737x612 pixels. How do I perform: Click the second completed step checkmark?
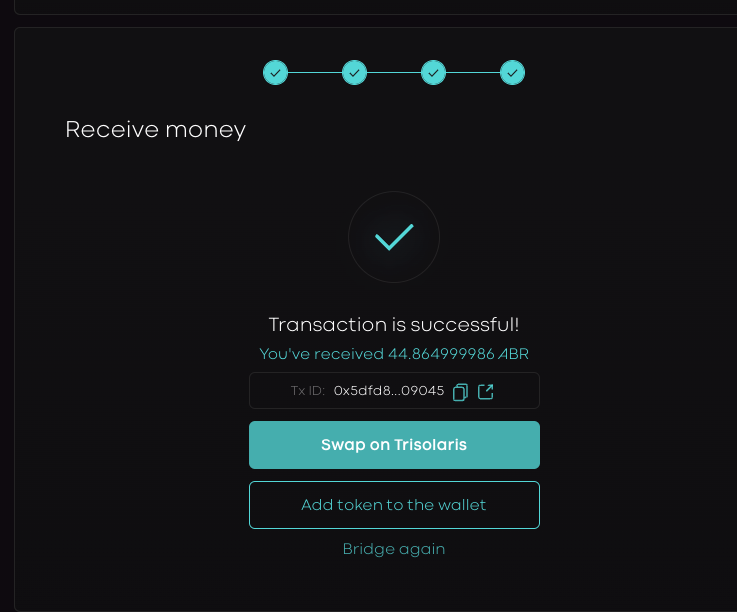click(354, 72)
